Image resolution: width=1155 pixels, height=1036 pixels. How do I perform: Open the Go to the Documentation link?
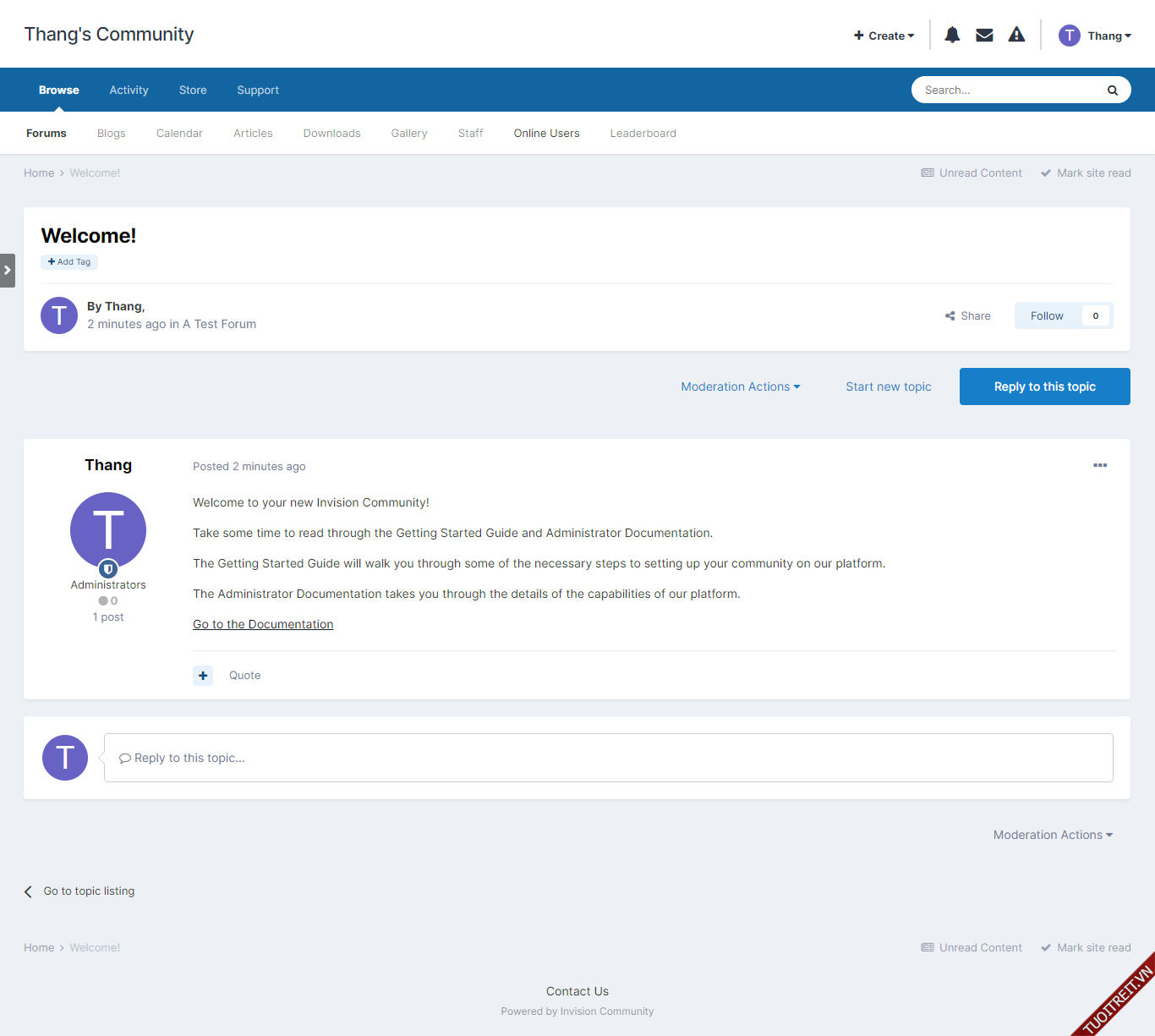click(263, 624)
